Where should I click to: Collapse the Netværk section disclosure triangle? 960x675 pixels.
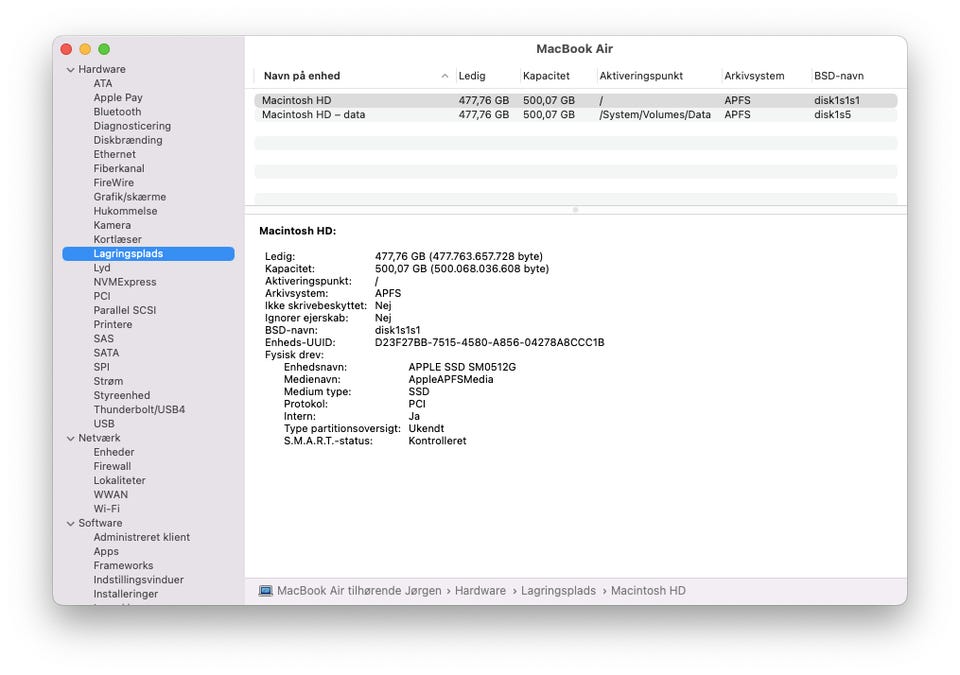[x=71, y=438]
